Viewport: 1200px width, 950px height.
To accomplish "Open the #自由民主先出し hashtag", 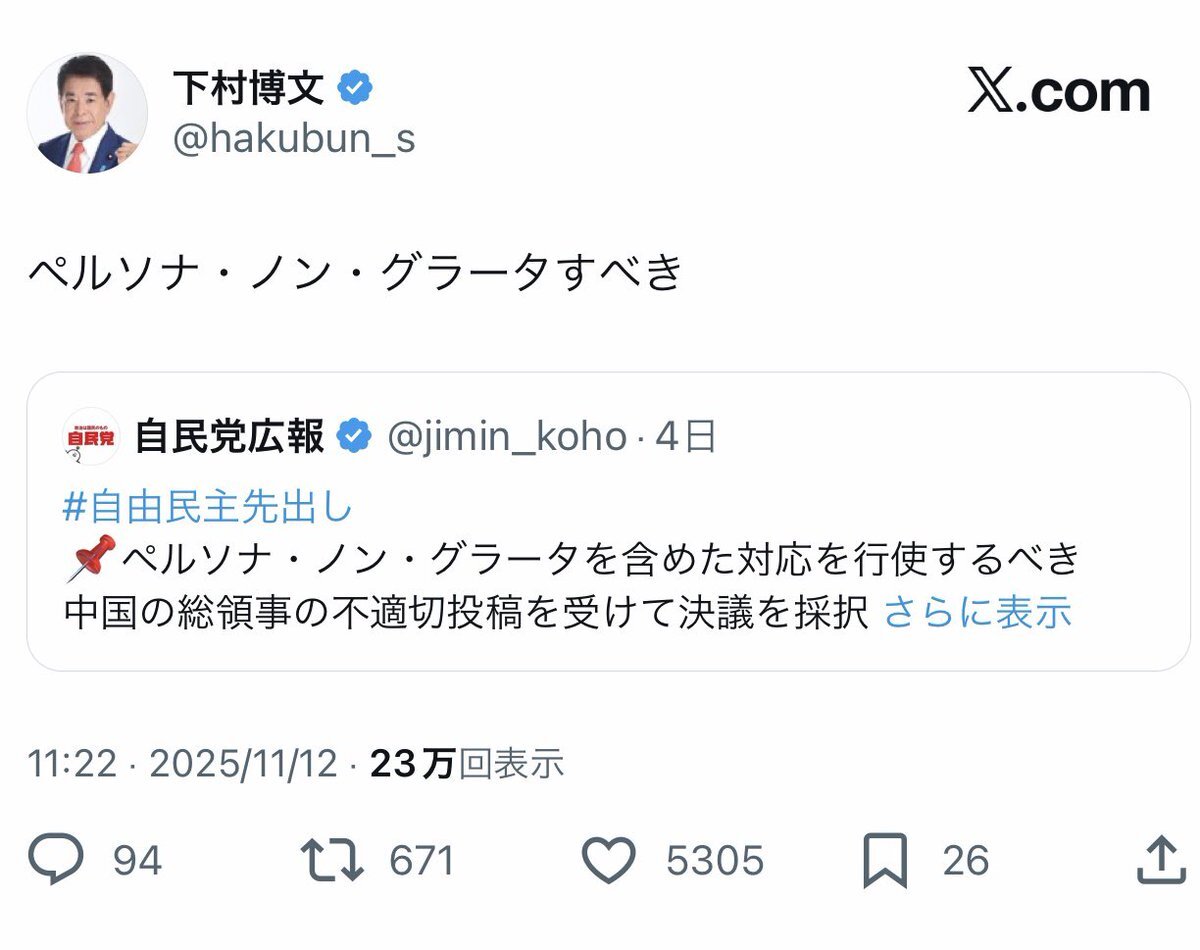I will click(208, 509).
